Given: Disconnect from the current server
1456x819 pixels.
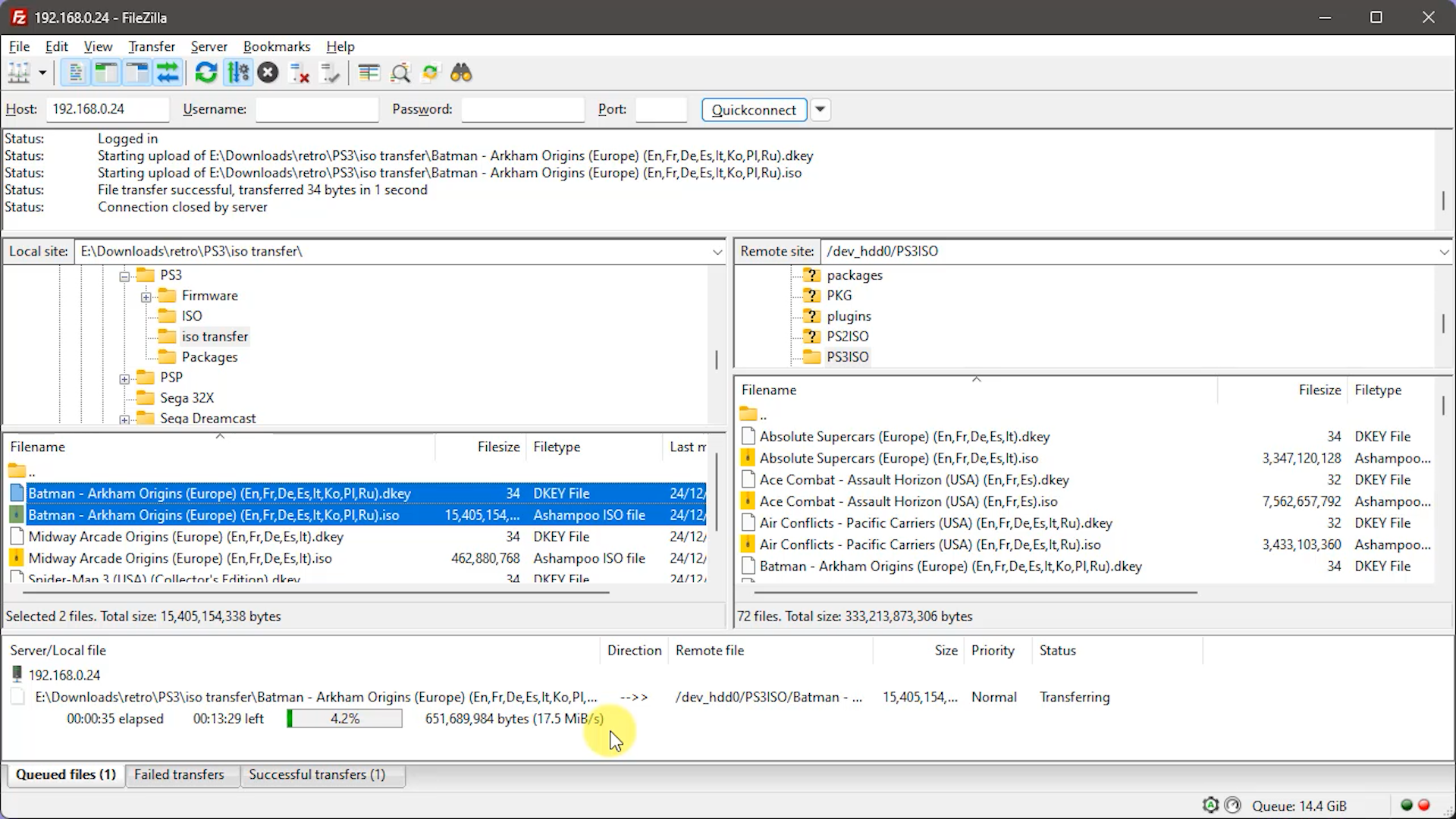Looking at the screenshot, I should (299, 72).
